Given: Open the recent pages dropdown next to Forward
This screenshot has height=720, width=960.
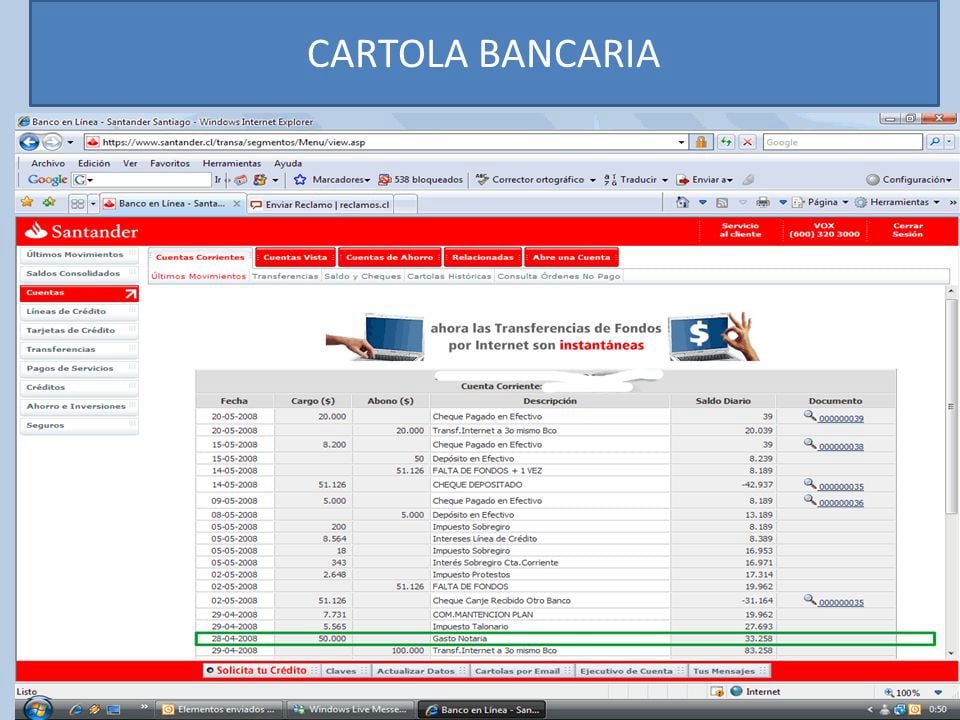Looking at the screenshot, I should (70, 142).
